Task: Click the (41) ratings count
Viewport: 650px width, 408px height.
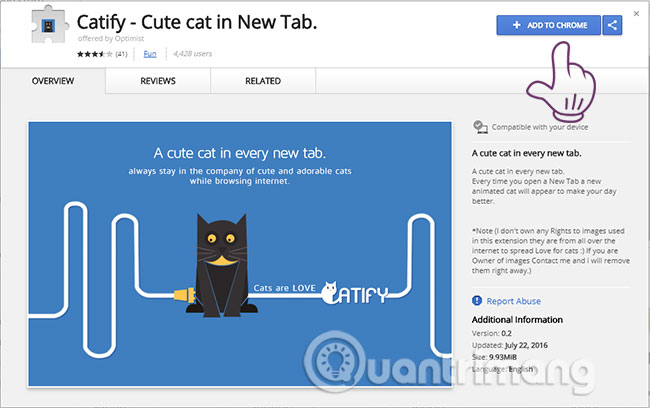Action: (x=121, y=54)
